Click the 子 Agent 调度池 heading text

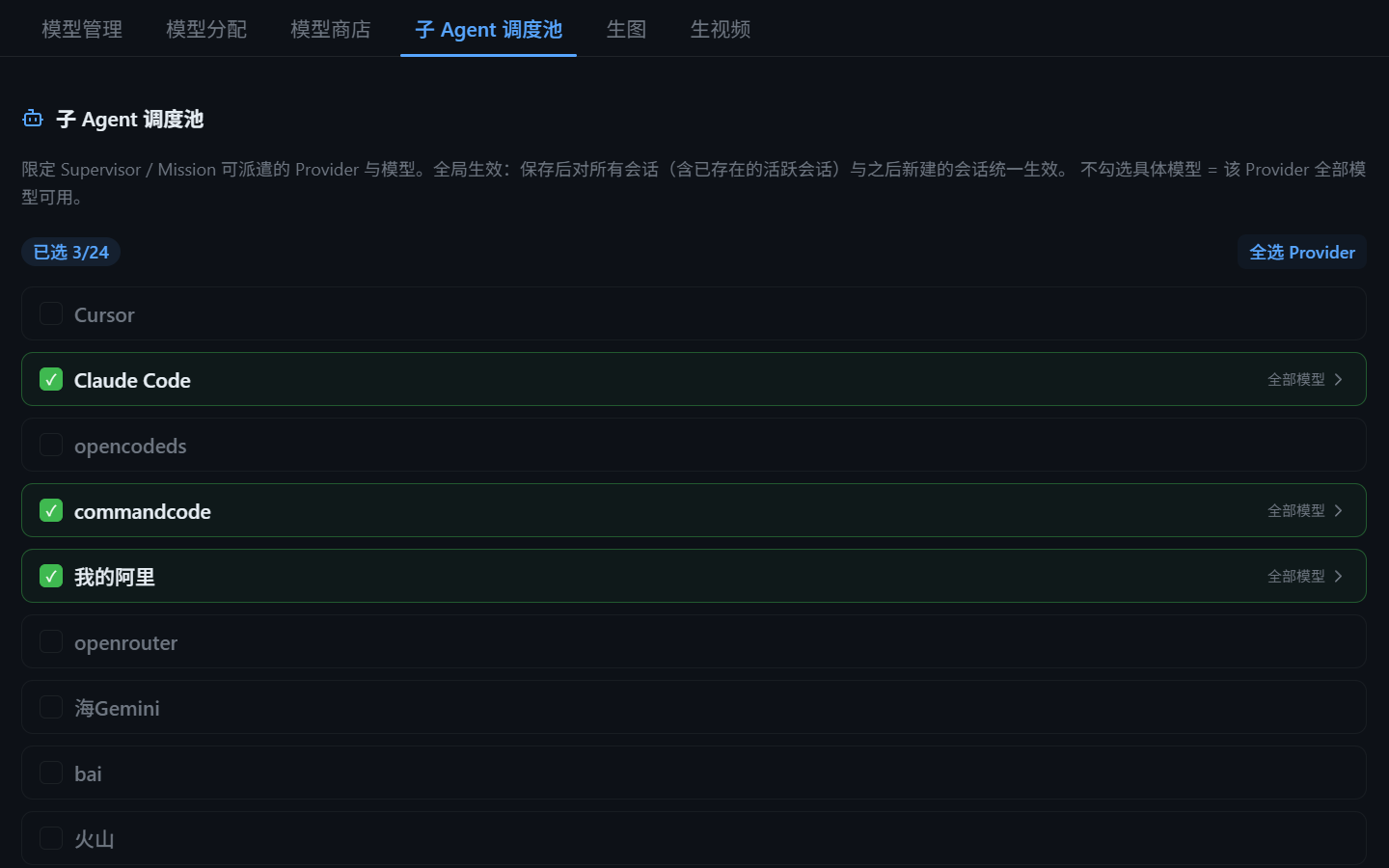click(x=130, y=119)
